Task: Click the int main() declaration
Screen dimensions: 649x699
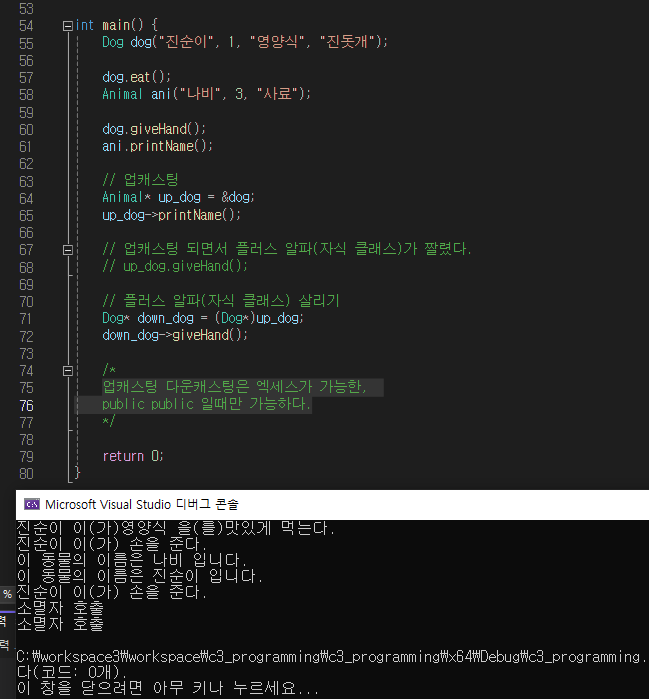Action: (x=116, y=26)
